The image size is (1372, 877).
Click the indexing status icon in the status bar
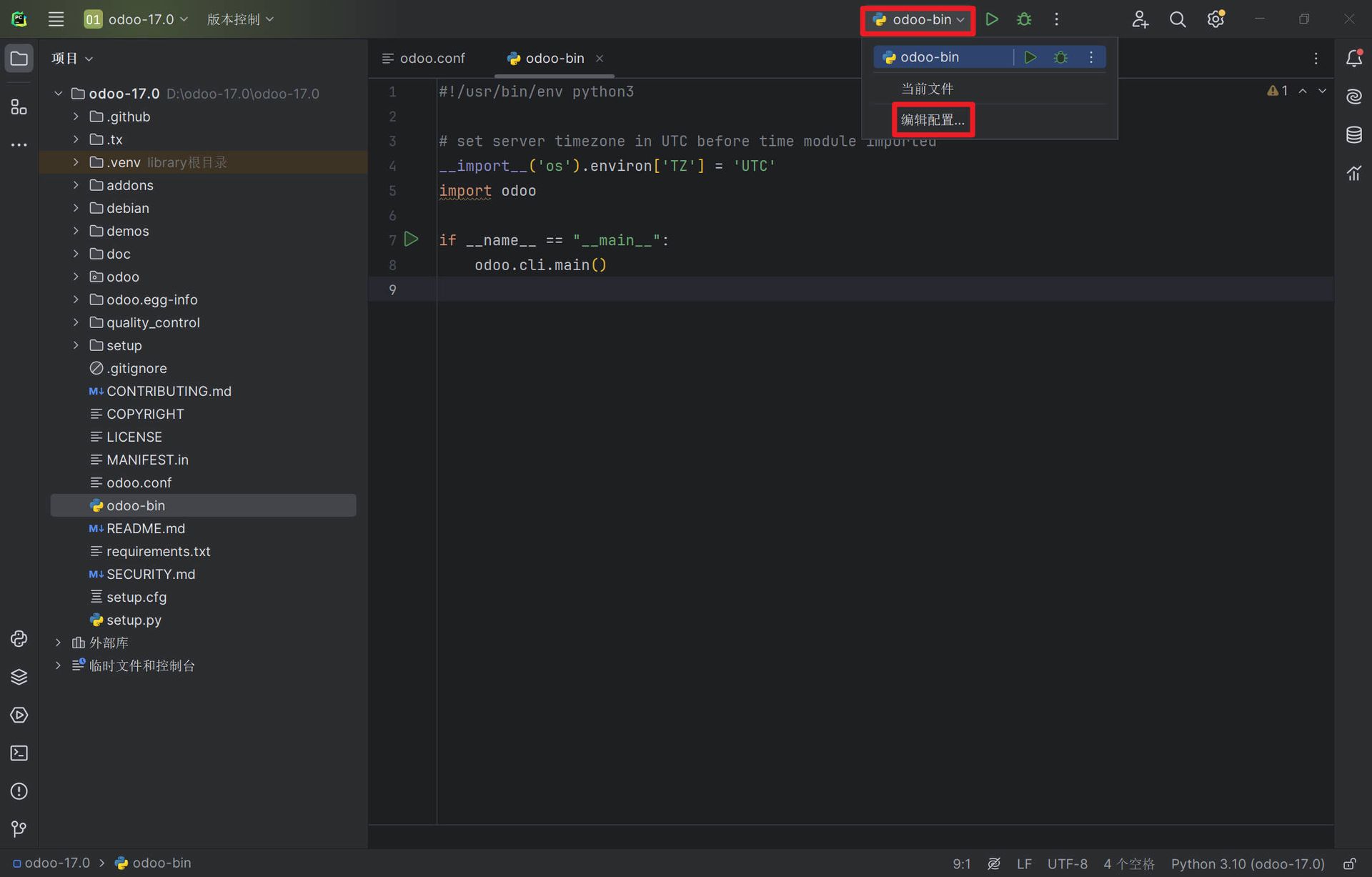tap(993, 864)
